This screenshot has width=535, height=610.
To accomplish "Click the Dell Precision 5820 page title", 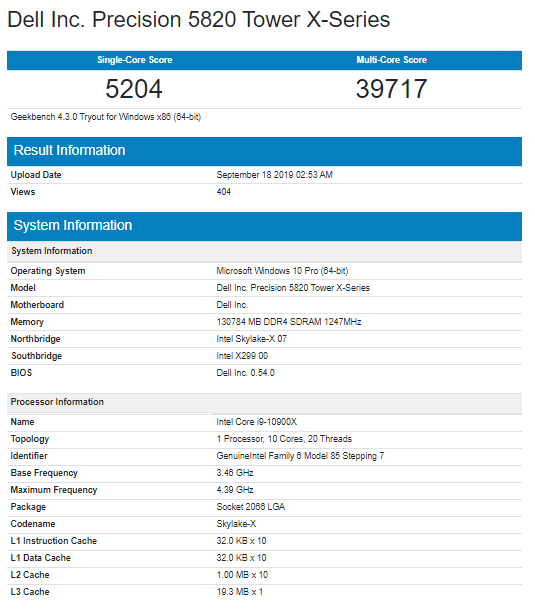I will [198, 19].
